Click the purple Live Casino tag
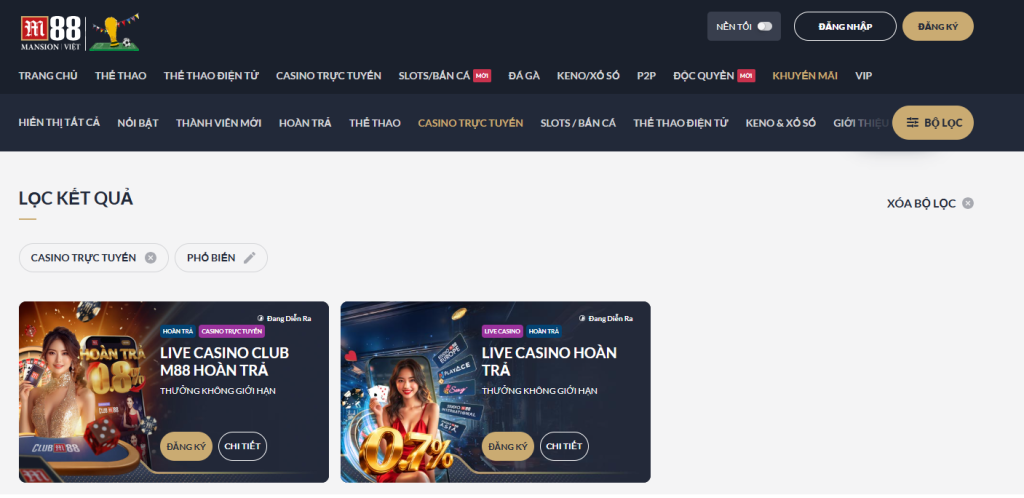This screenshot has height=498, width=1024. point(502,332)
